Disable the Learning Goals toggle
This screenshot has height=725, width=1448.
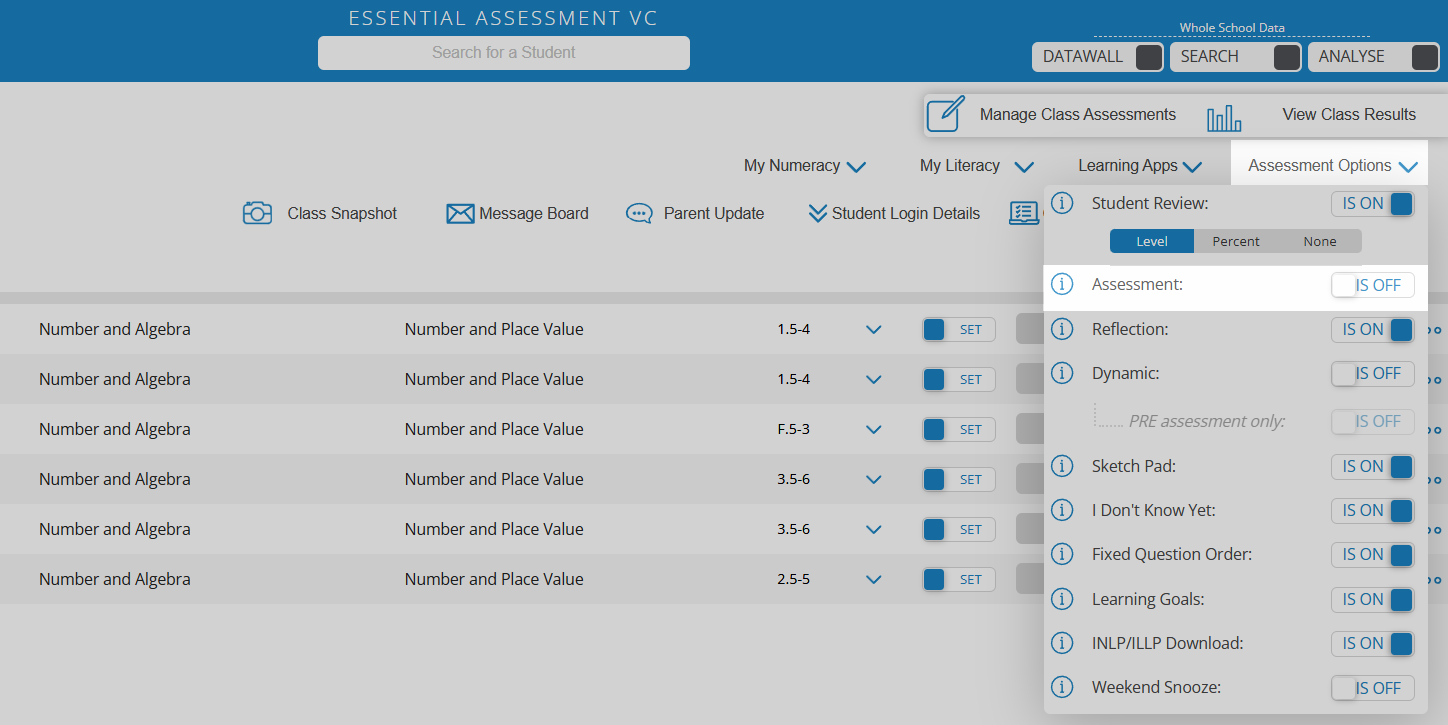click(1373, 599)
